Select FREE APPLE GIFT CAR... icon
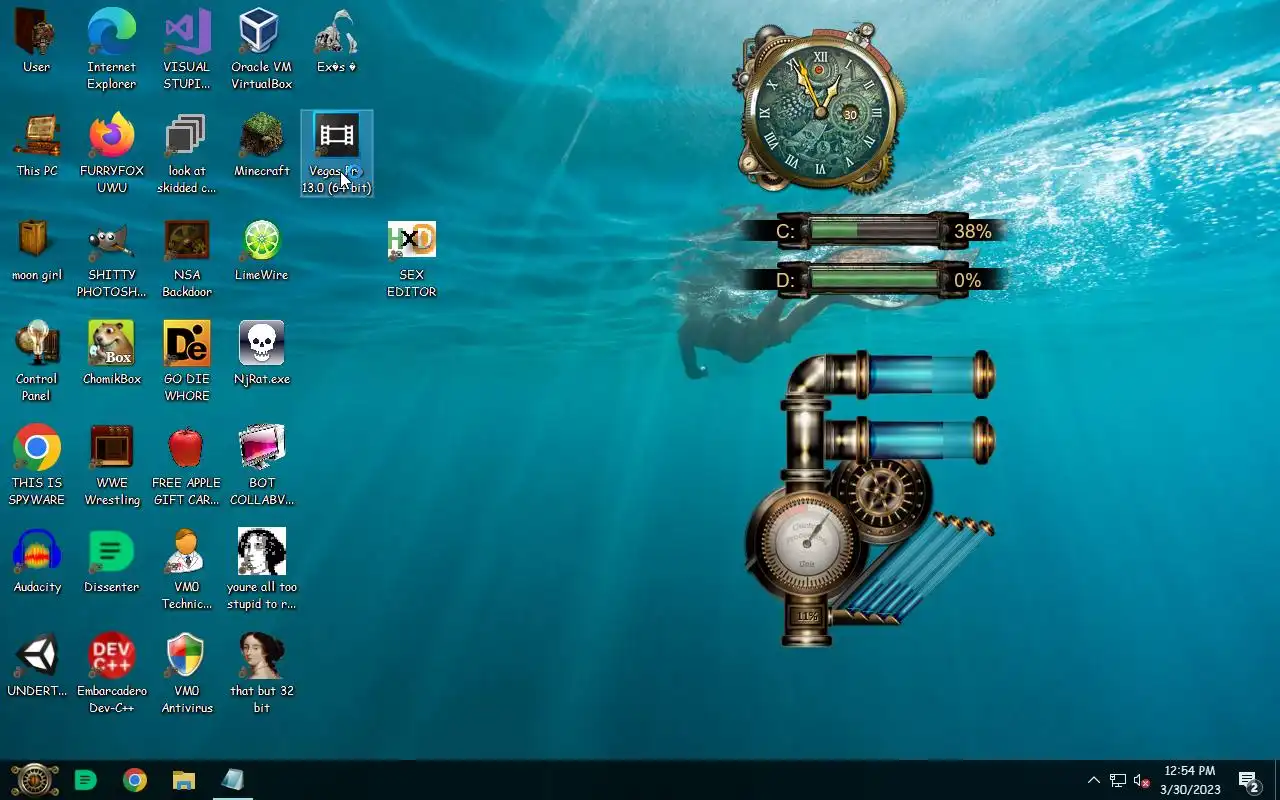 187,465
